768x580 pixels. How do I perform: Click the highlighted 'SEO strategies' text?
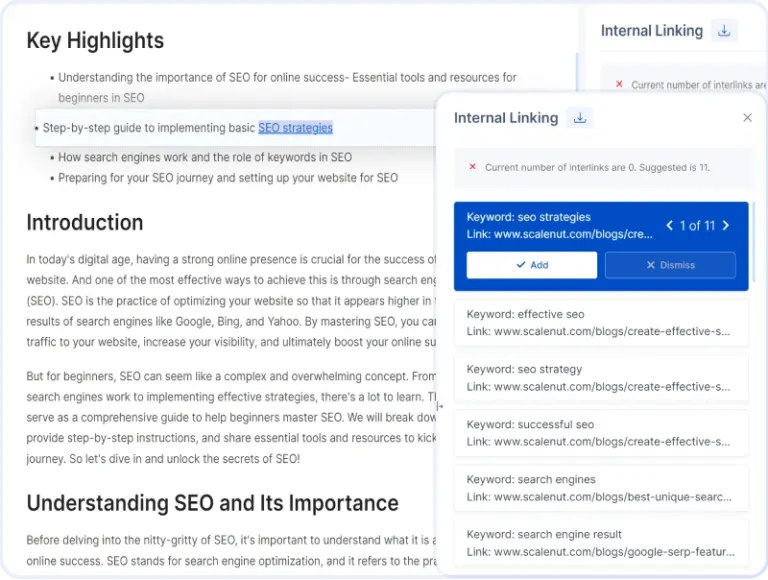point(295,128)
